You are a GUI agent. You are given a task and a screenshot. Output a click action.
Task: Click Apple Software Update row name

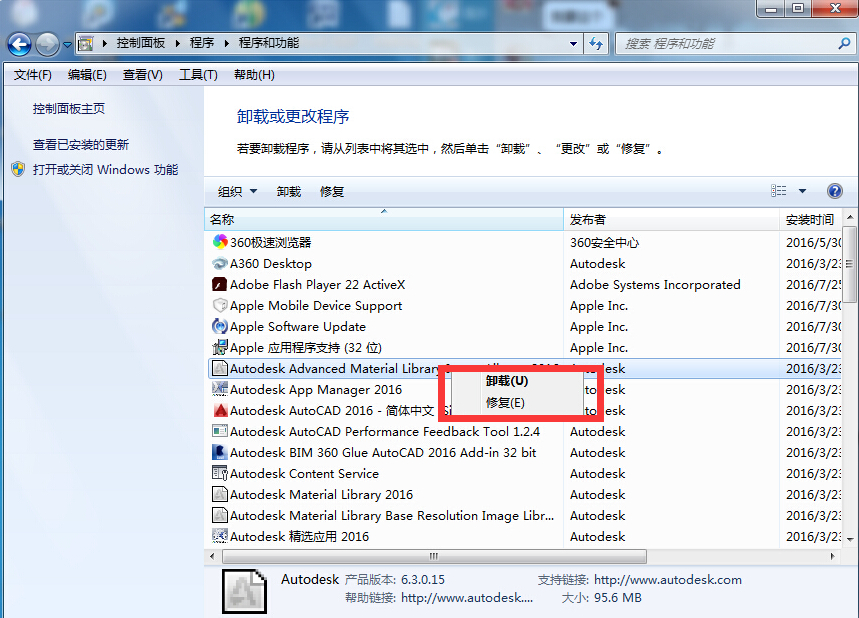(x=297, y=327)
